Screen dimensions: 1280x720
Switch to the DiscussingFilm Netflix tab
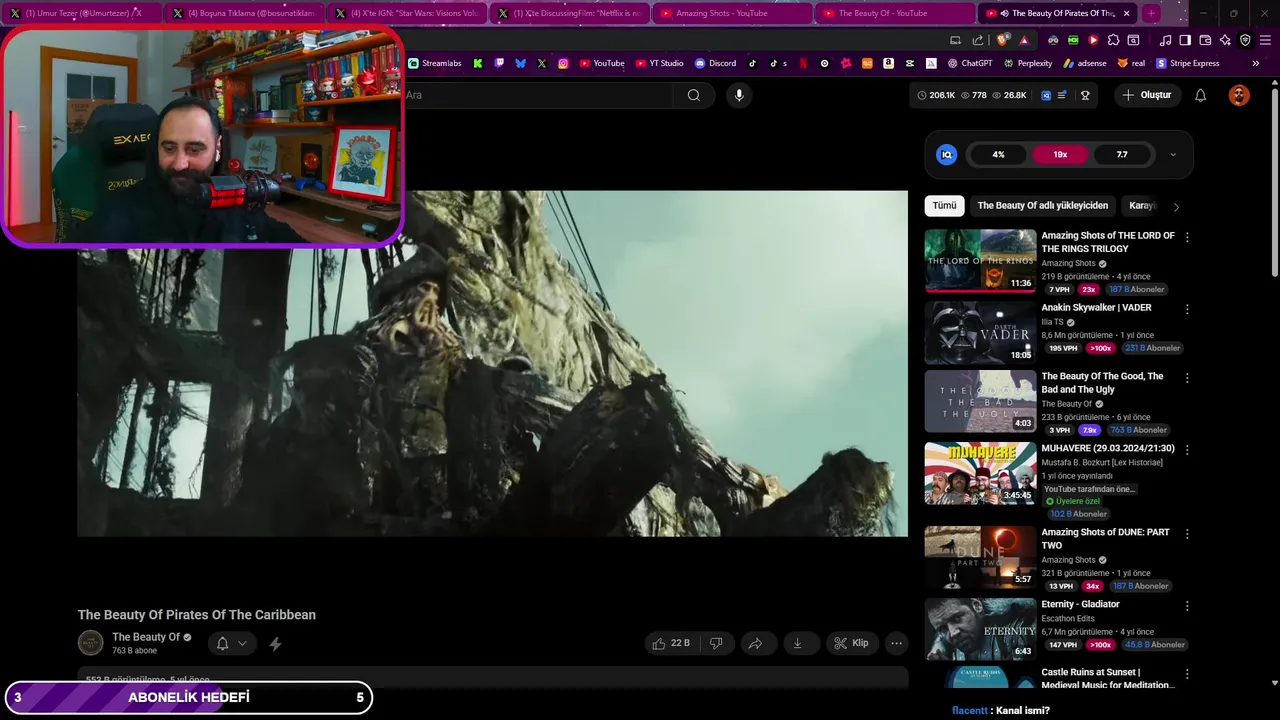(570, 13)
